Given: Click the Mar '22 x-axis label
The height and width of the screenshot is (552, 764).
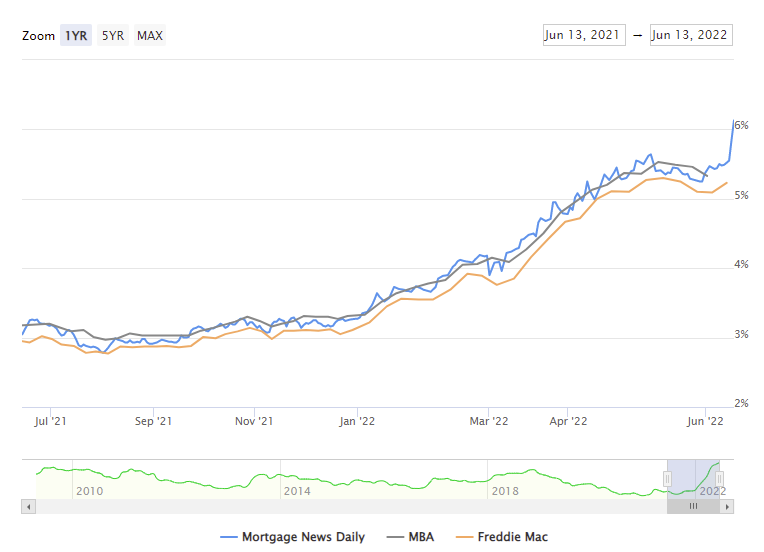Looking at the screenshot, I should coord(489,421).
